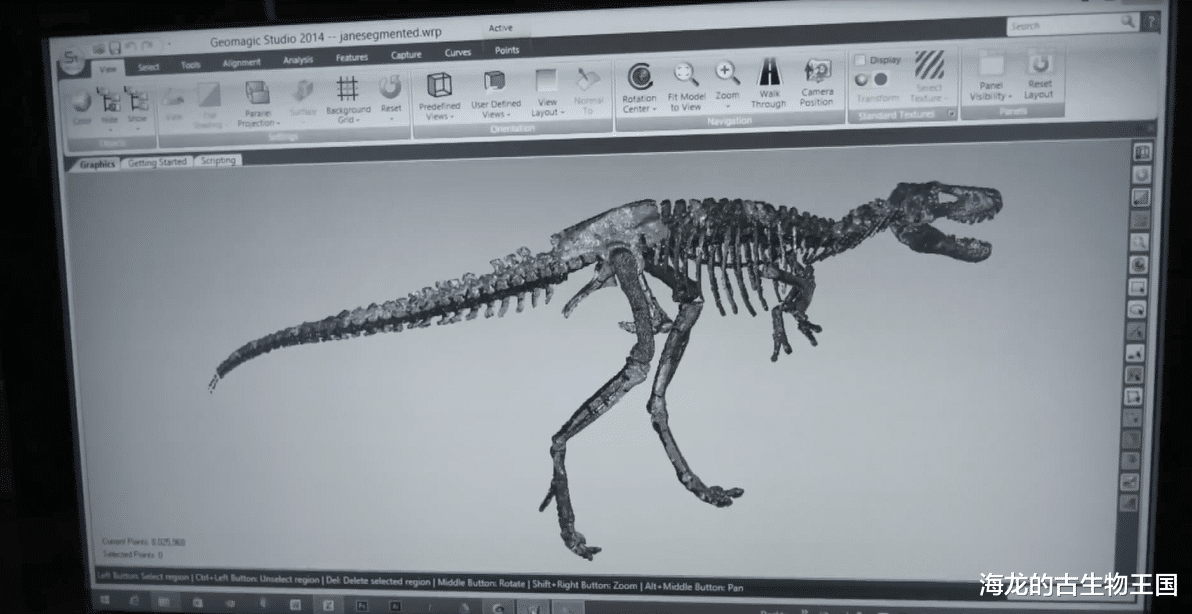Switch to the Scripting tab
This screenshot has width=1192, height=614.
(x=218, y=161)
